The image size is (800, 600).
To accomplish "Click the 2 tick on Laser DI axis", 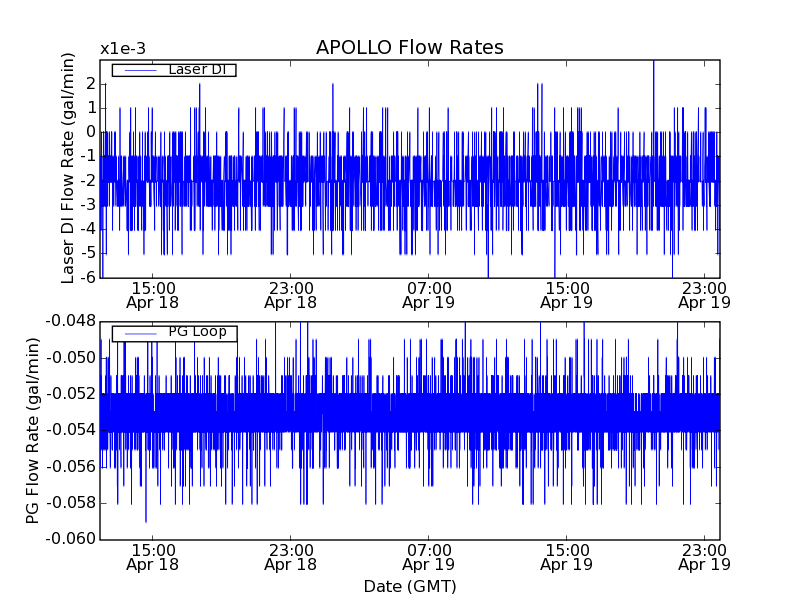I will click(x=91, y=83).
